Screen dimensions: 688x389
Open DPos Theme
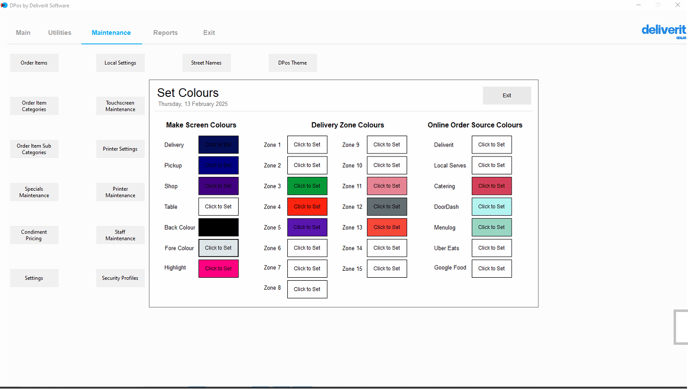tap(293, 63)
